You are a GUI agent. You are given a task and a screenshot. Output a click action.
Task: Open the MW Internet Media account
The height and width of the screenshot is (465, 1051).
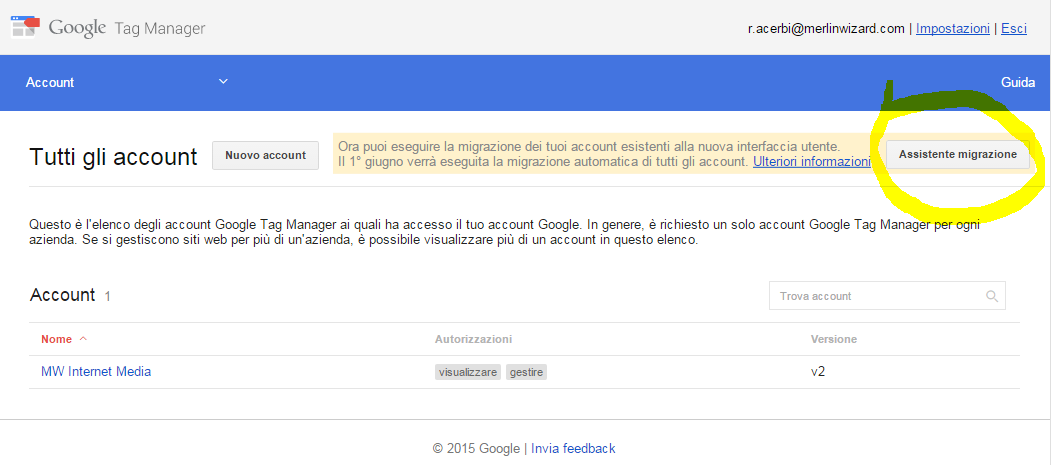tap(96, 371)
